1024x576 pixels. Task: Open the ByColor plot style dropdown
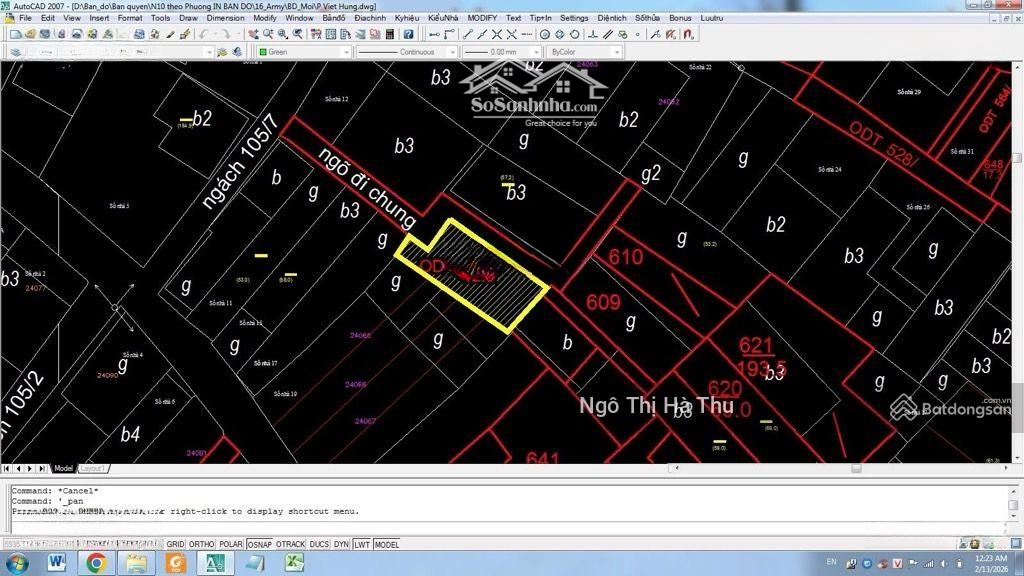point(616,52)
